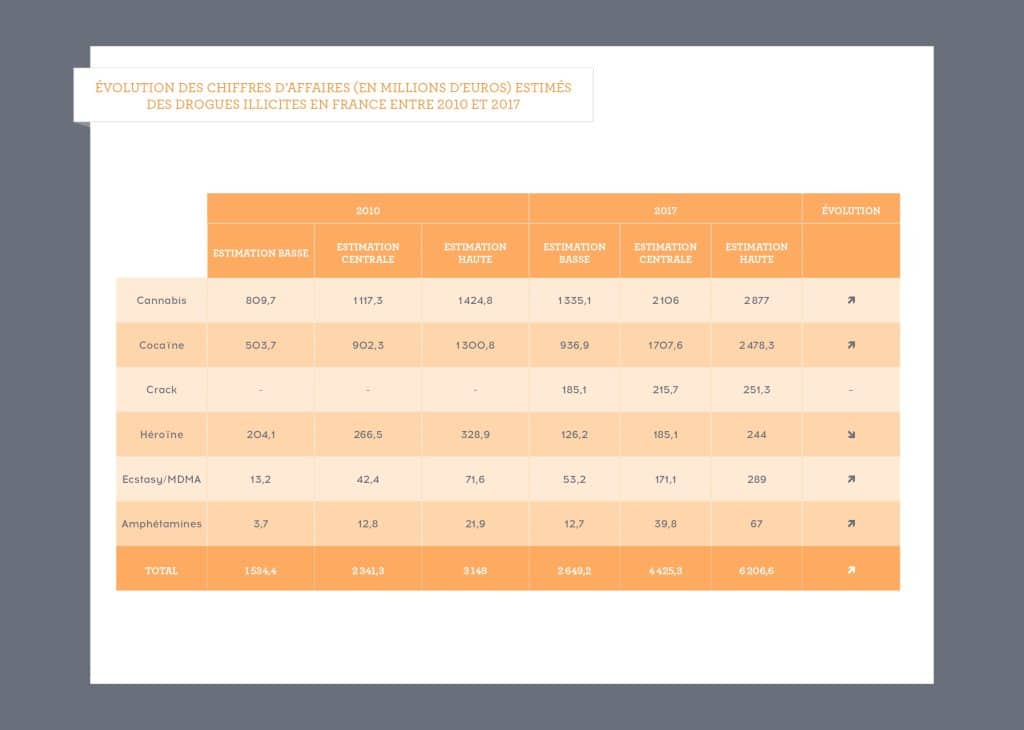The image size is (1024, 730).
Task: Click the chart title about chiffres d'affaires
Action: pos(333,96)
